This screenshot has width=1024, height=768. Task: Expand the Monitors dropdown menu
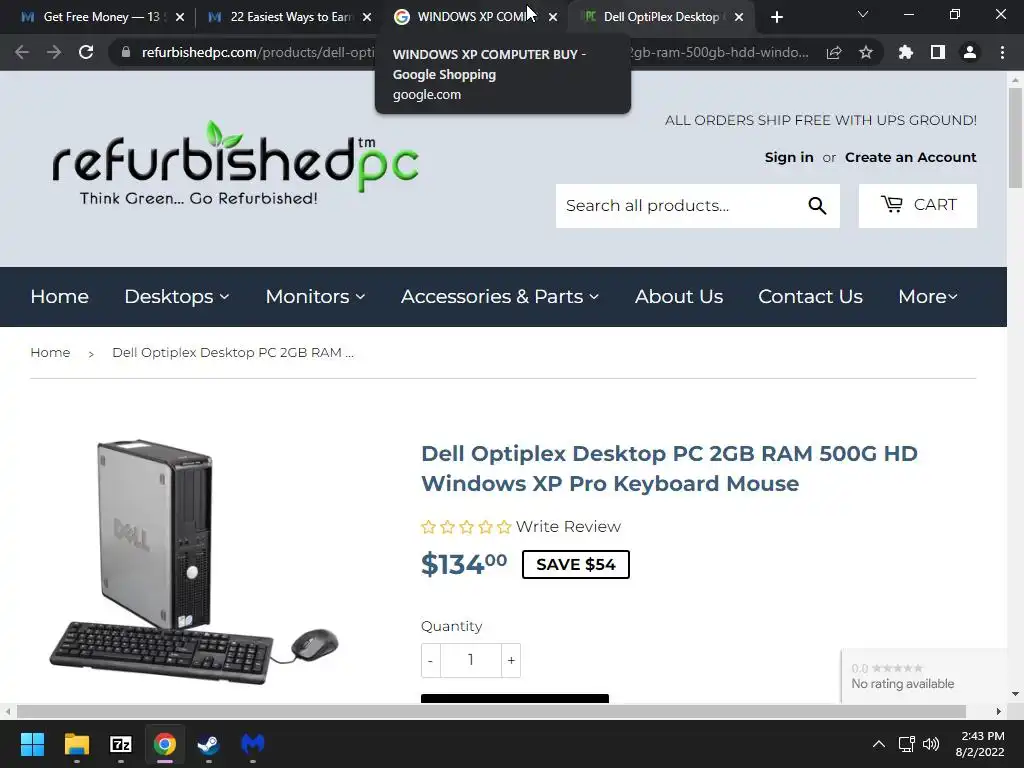[315, 296]
